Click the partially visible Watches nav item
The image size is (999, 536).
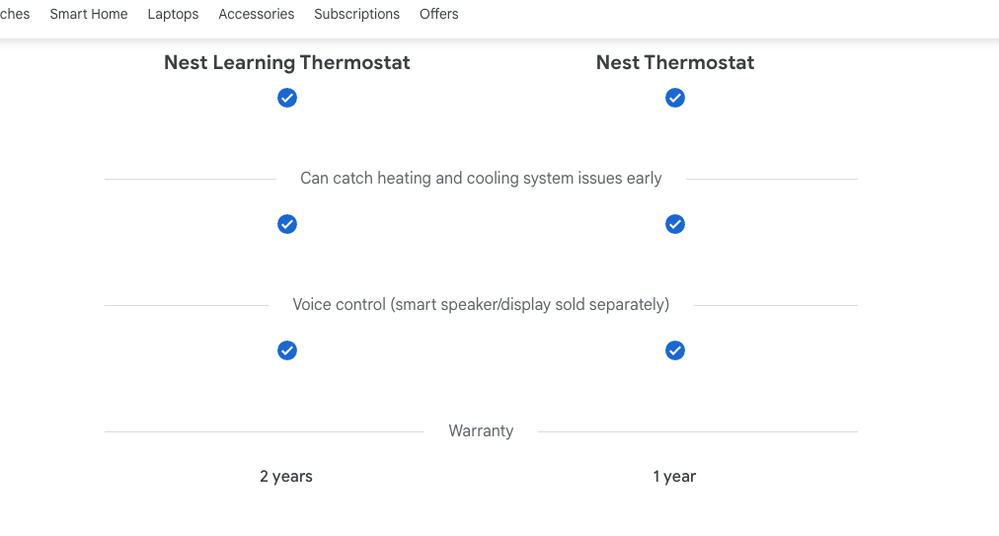[14, 14]
